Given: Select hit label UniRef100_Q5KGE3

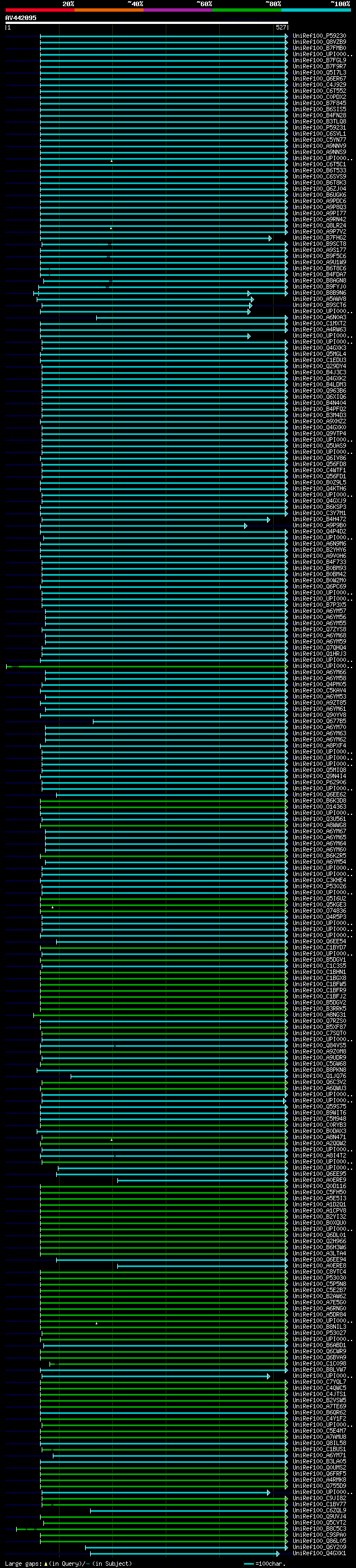Looking at the screenshot, I should [319, 904].
